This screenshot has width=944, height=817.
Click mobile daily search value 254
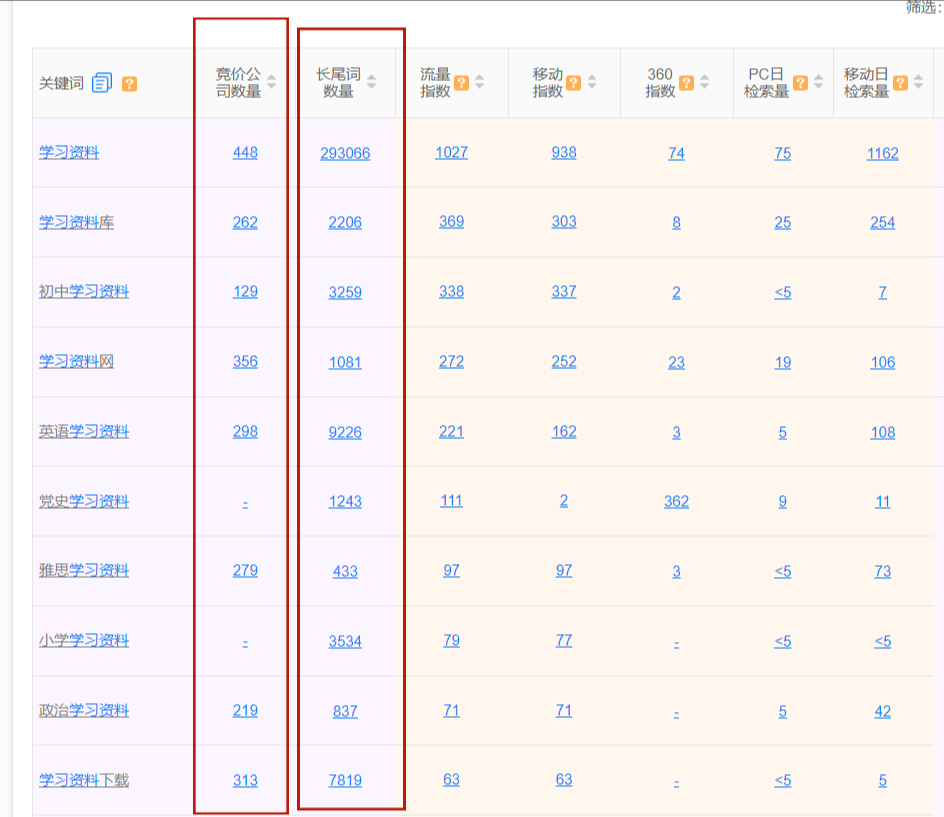click(x=883, y=223)
